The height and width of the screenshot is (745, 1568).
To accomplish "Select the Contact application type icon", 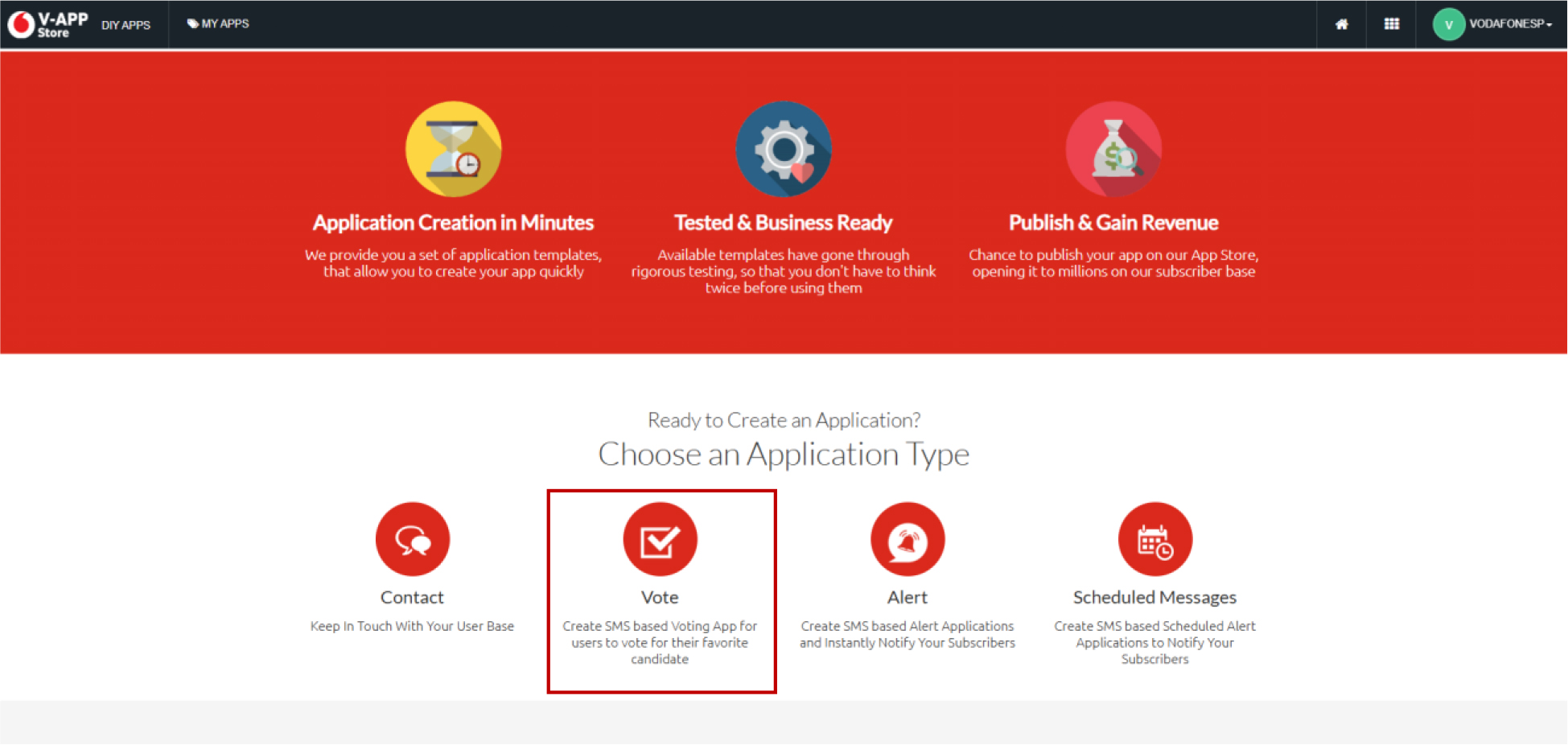I will 412,539.
